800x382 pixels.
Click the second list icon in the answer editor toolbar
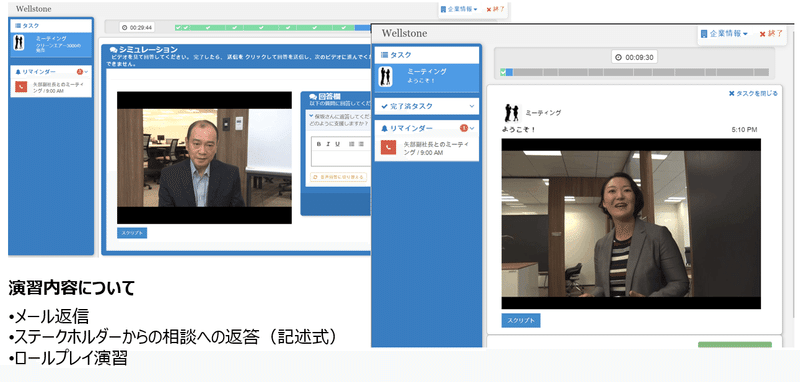tap(361, 144)
